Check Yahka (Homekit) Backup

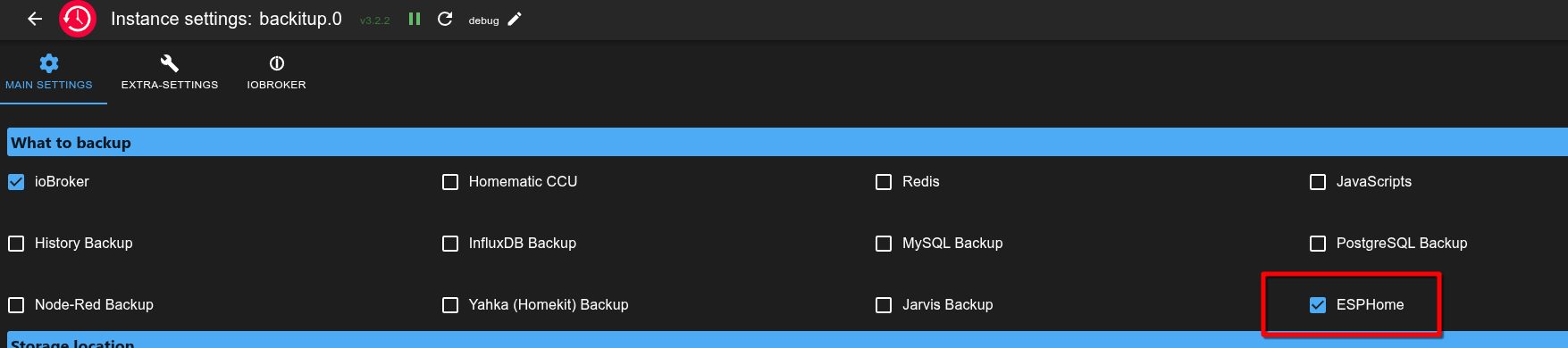point(450,305)
